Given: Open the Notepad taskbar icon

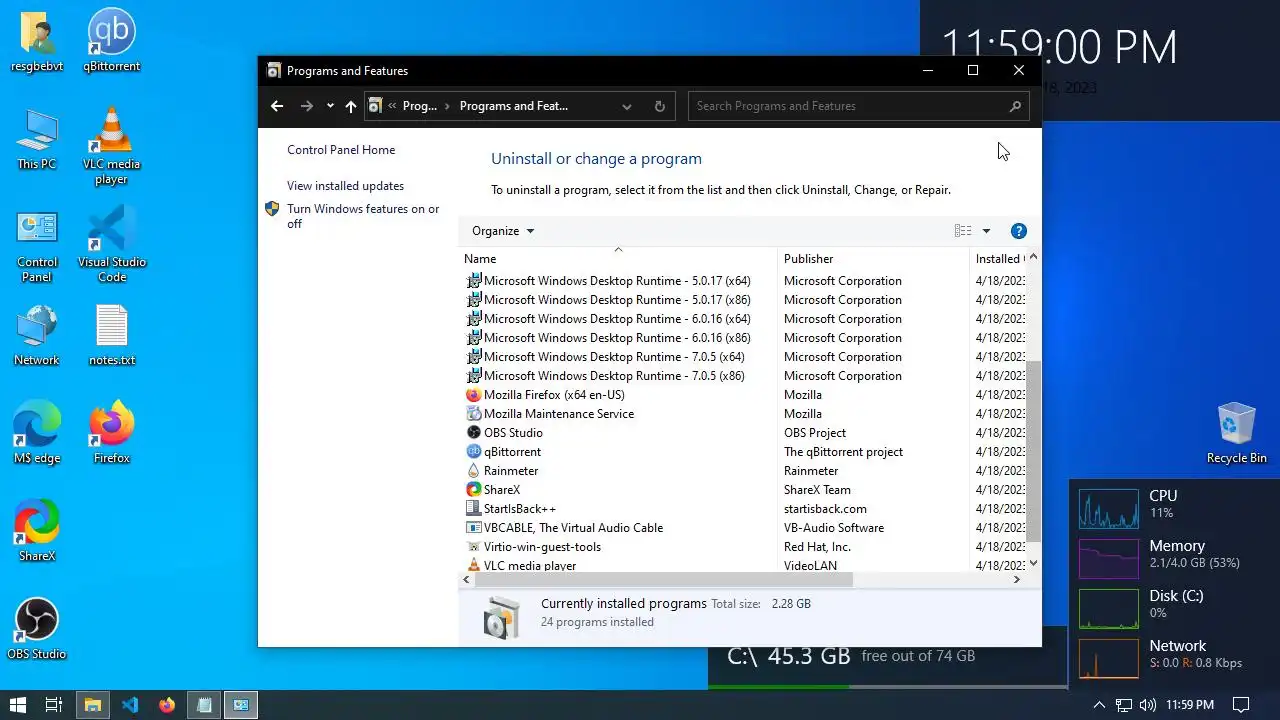Looking at the screenshot, I should pos(204,705).
